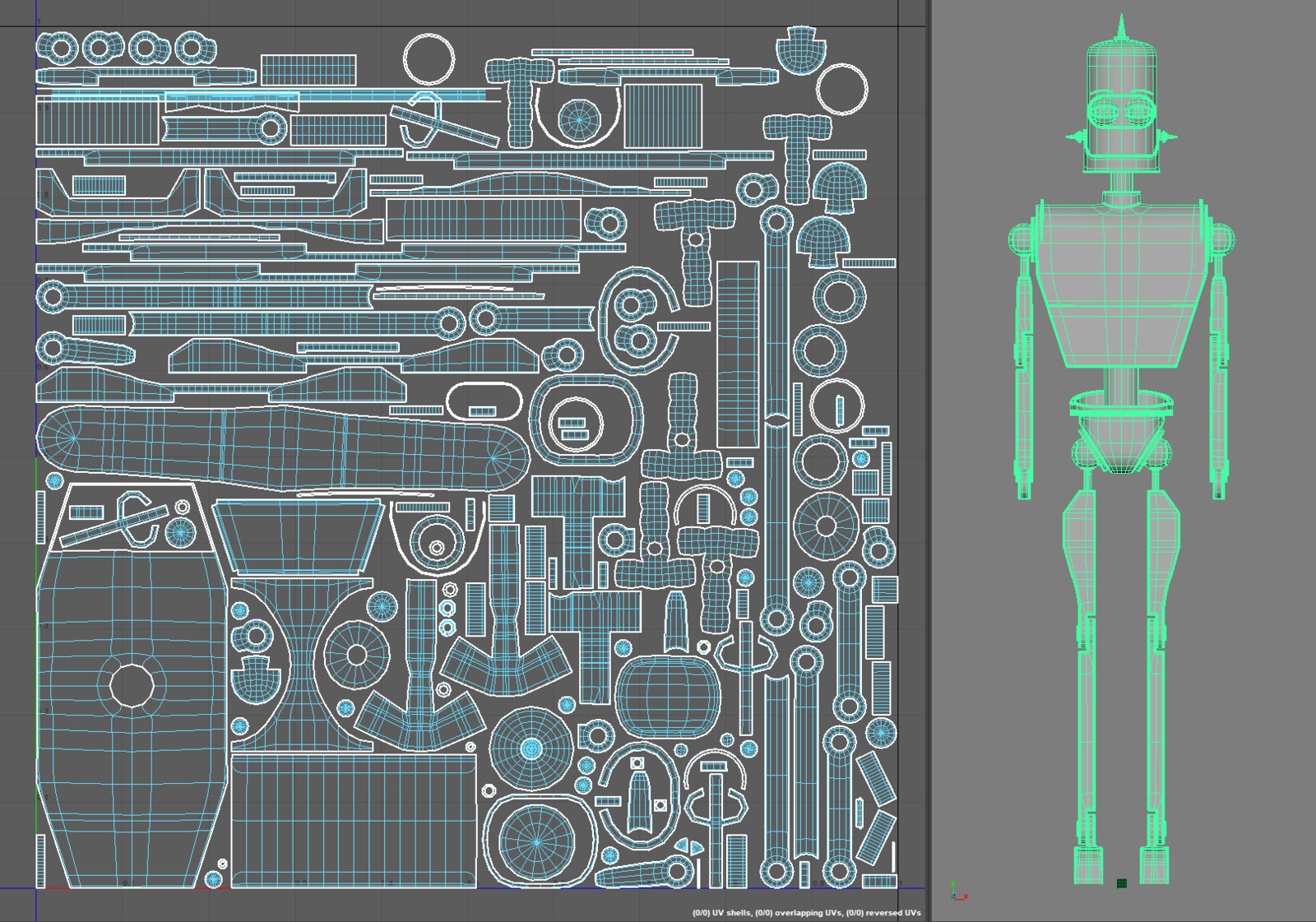Viewport: 1316px width, 922px height.
Task: Select the robot's goggle eyes in viewport
Action: pos(1121,112)
